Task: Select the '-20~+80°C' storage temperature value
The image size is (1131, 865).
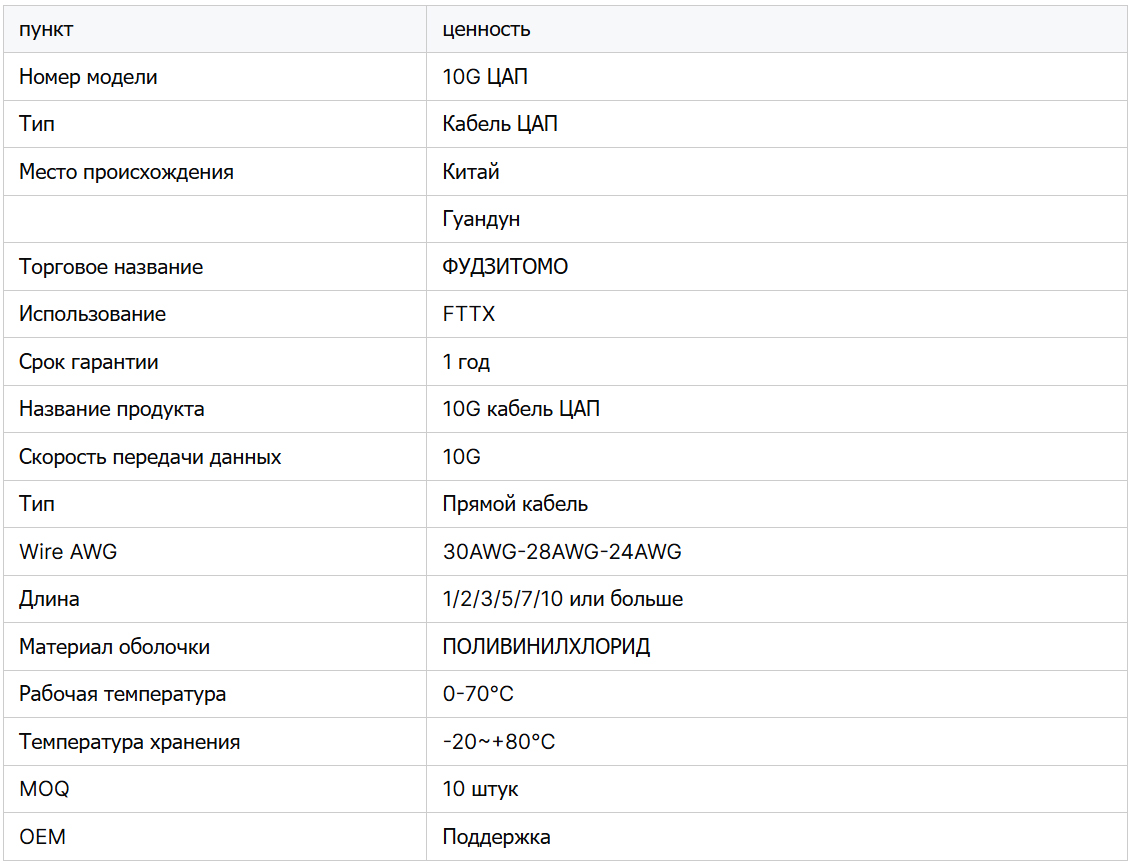Action: click(x=499, y=742)
